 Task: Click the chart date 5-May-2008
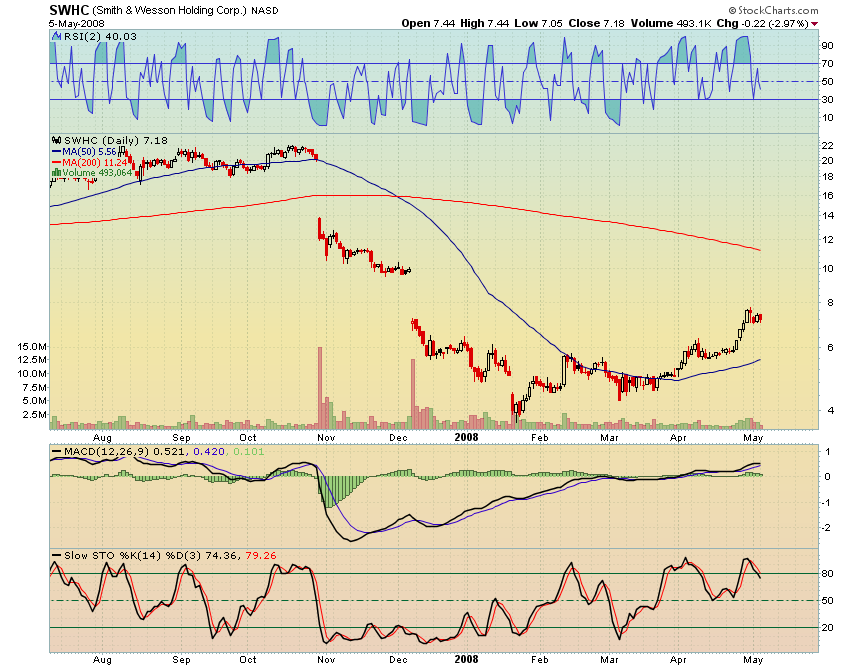coord(76,23)
